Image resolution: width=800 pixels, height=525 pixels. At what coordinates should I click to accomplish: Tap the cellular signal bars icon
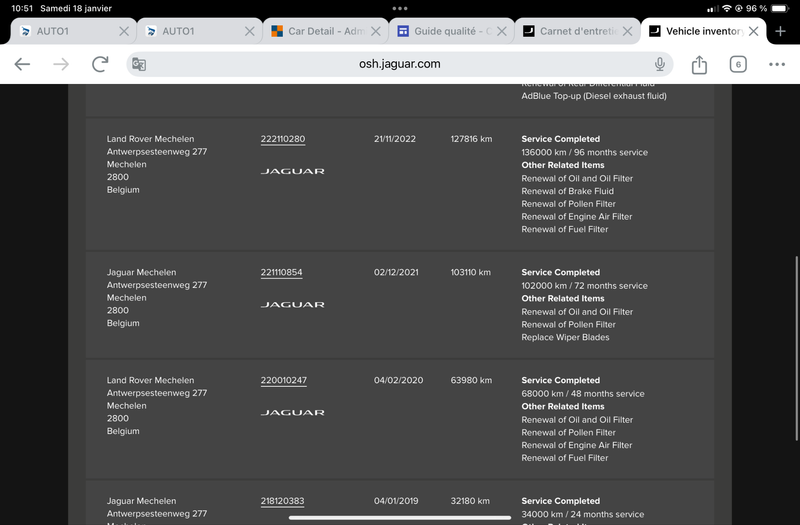713,9
